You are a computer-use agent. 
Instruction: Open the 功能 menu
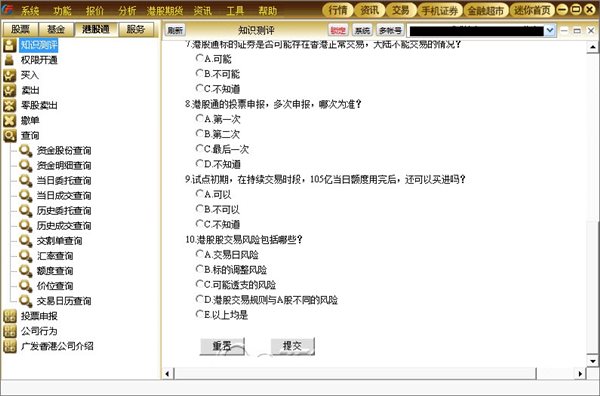click(x=62, y=11)
